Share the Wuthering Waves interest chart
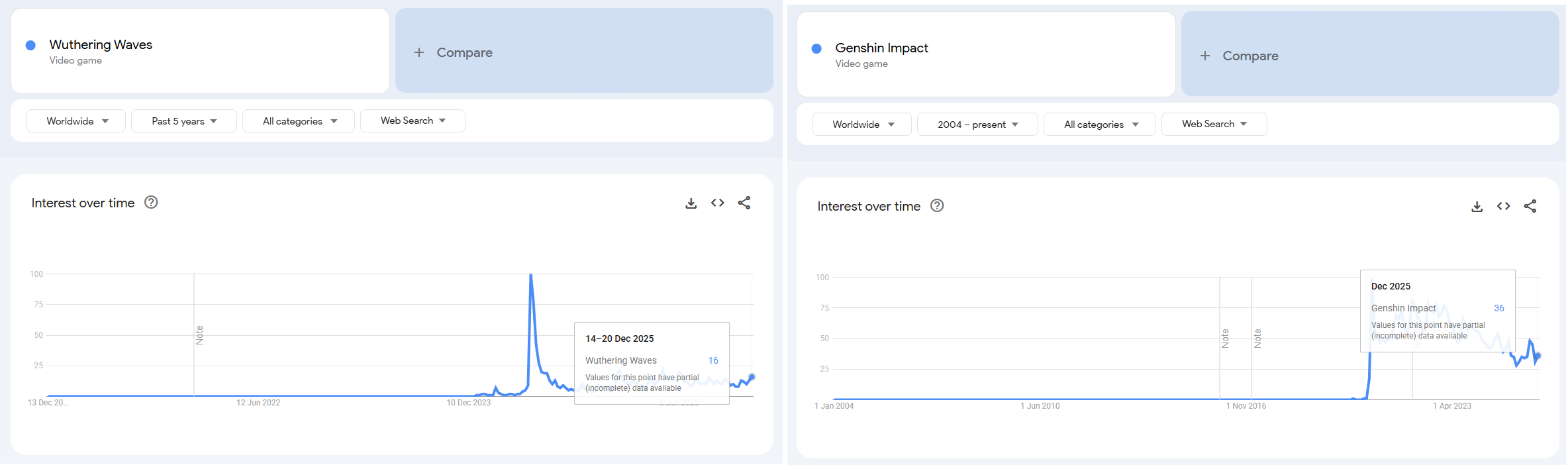1568x467 pixels. pos(744,203)
